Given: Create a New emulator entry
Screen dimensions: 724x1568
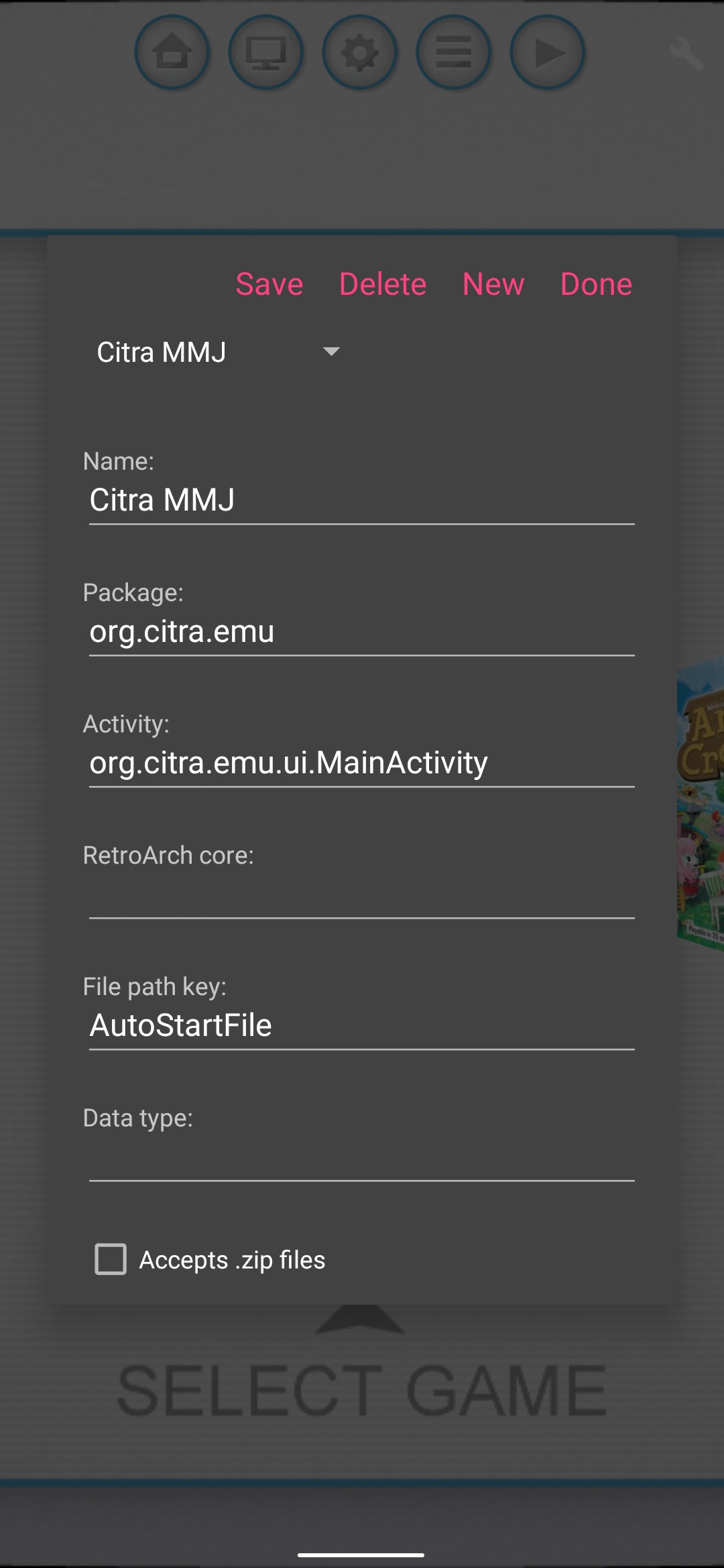Looking at the screenshot, I should coord(493,283).
